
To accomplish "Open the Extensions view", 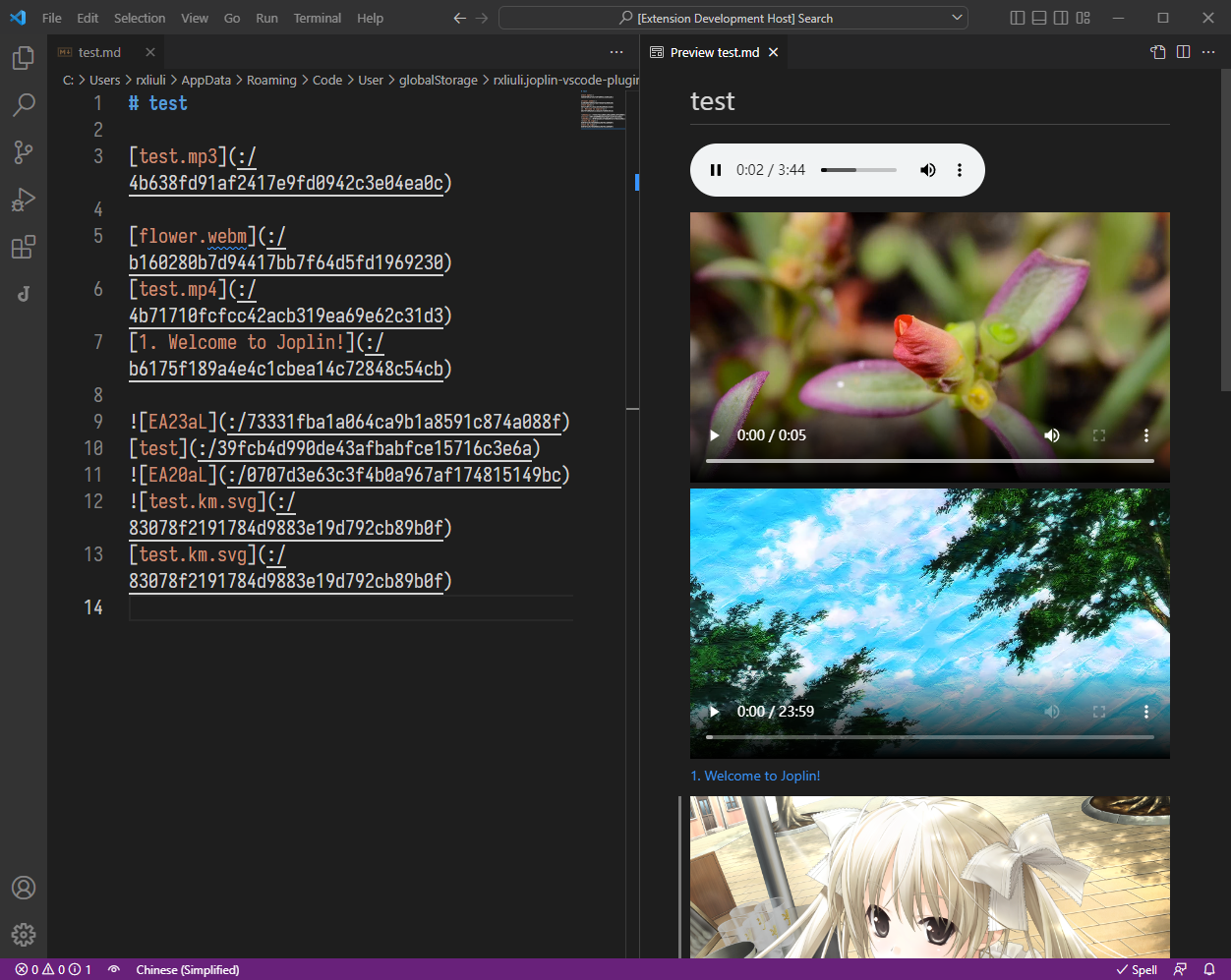I will pos(24,247).
